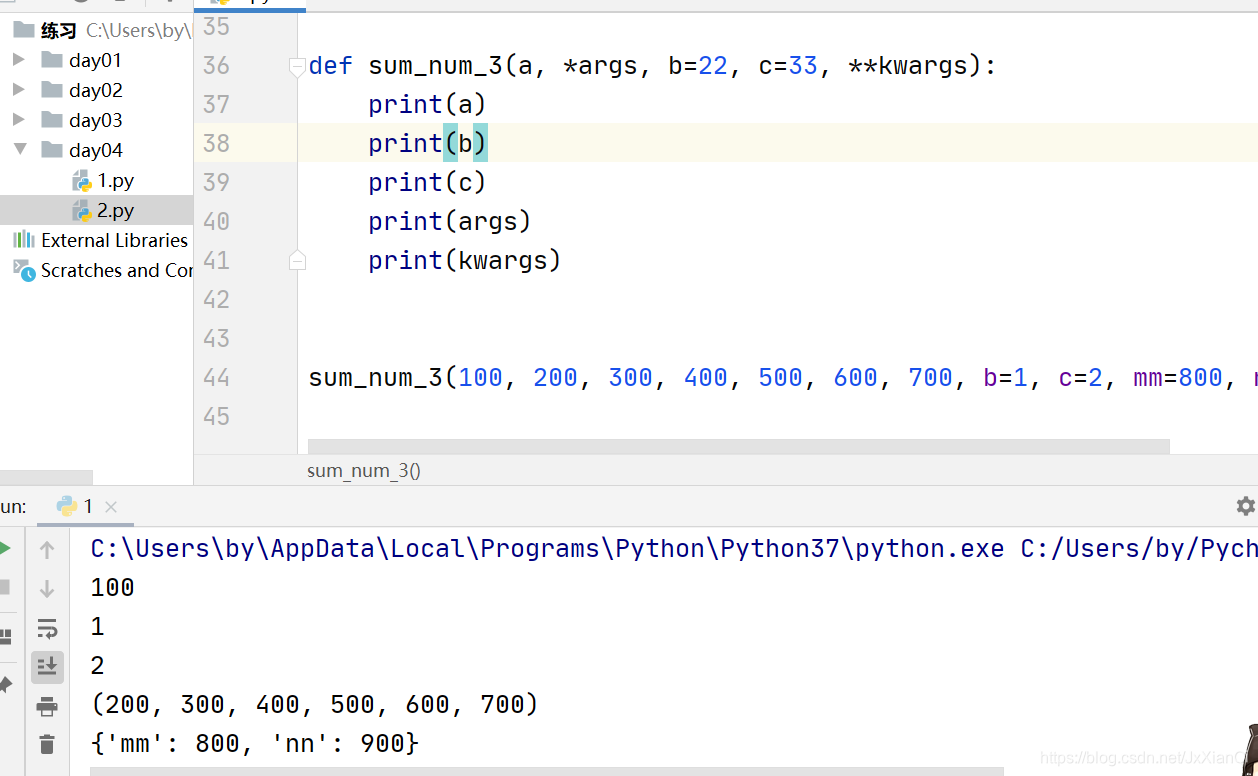This screenshot has width=1258, height=776.
Task: Close the Run tab named 1
Action: tap(111, 507)
